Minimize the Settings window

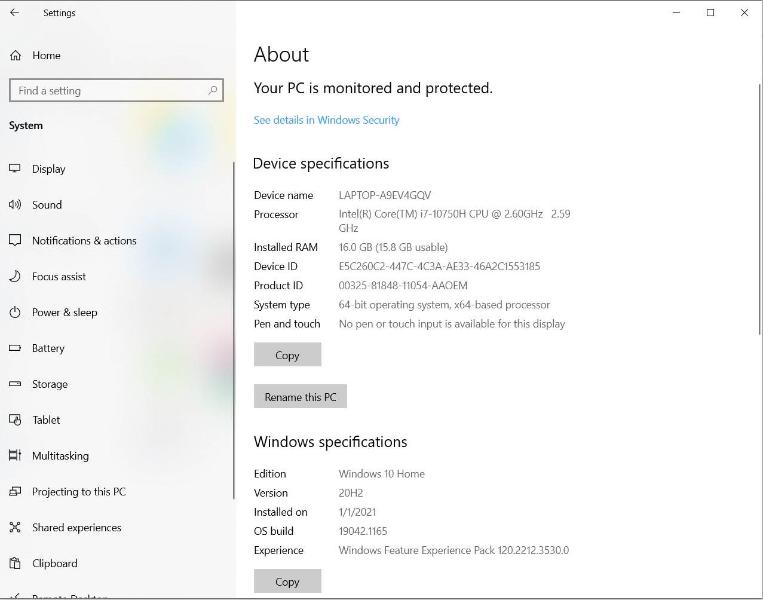(676, 13)
